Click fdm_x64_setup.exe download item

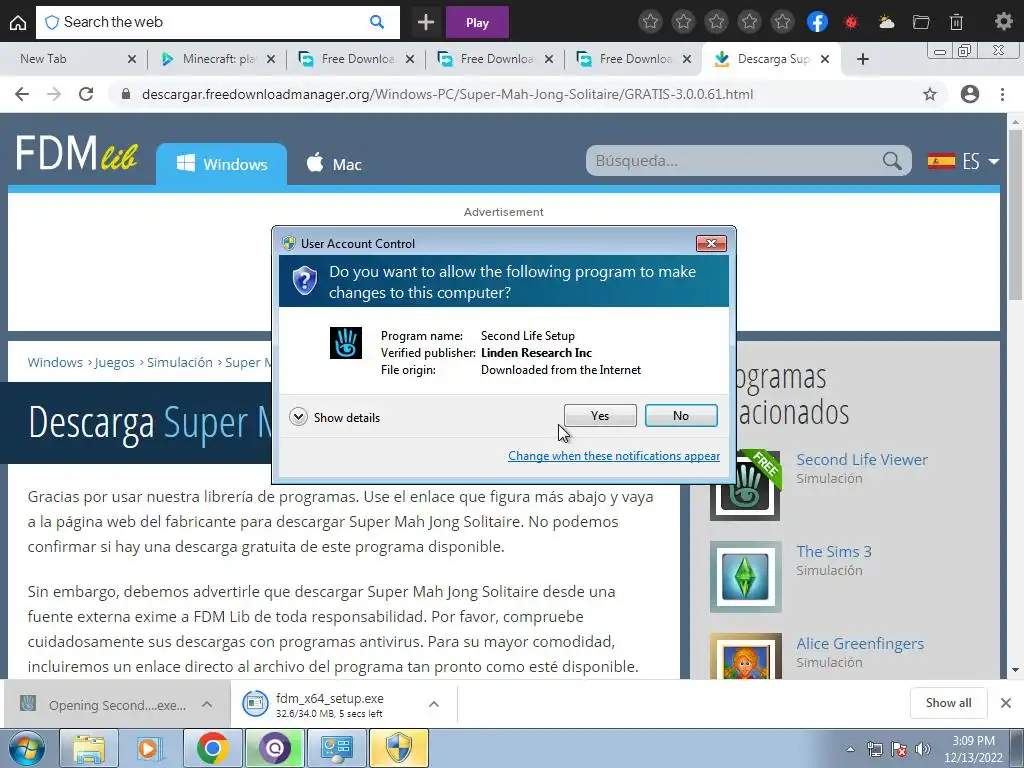330,705
